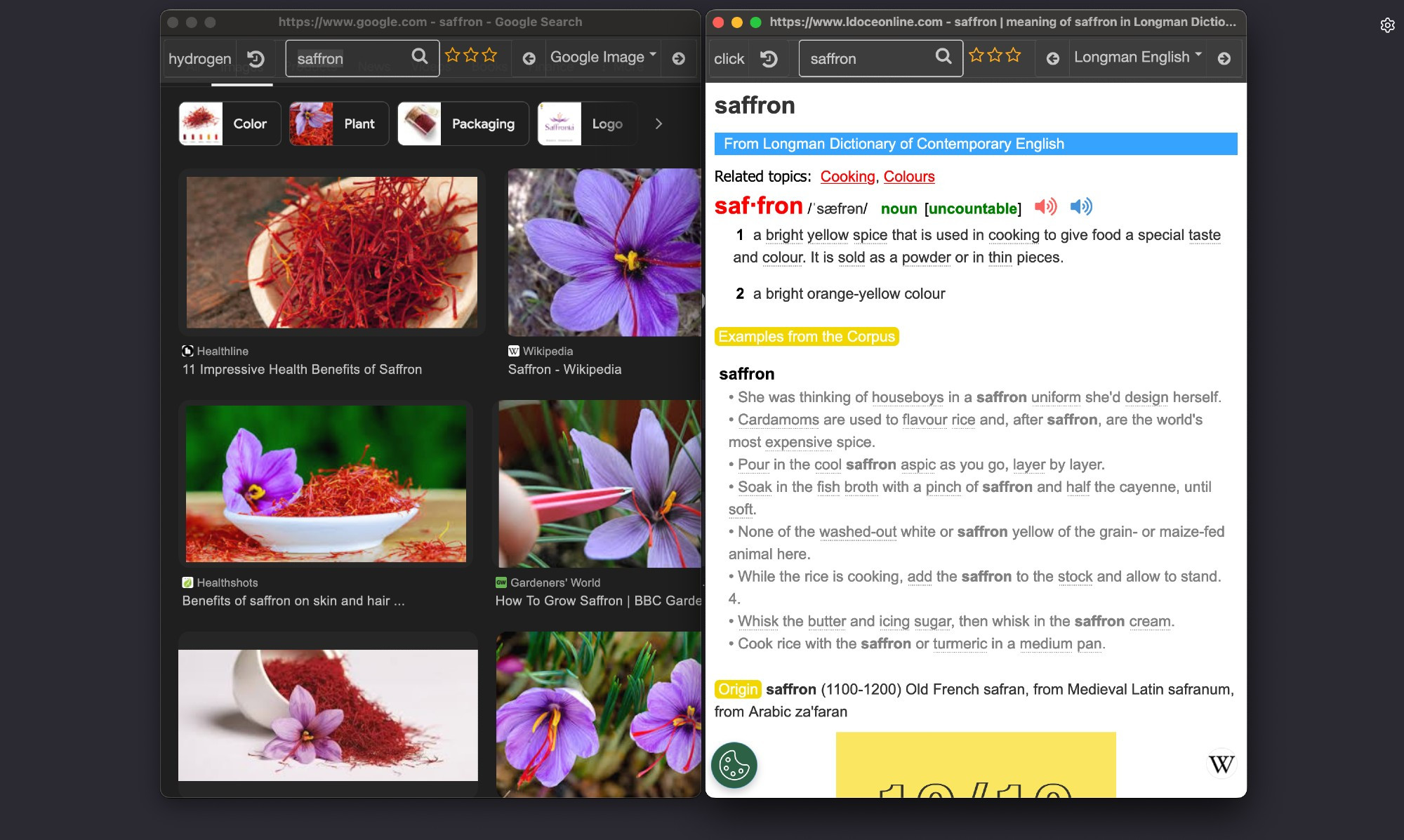Click 'houseboys' word in corpus example
Image resolution: width=1404 pixels, height=840 pixels.
pyautogui.click(x=907, y=398)
